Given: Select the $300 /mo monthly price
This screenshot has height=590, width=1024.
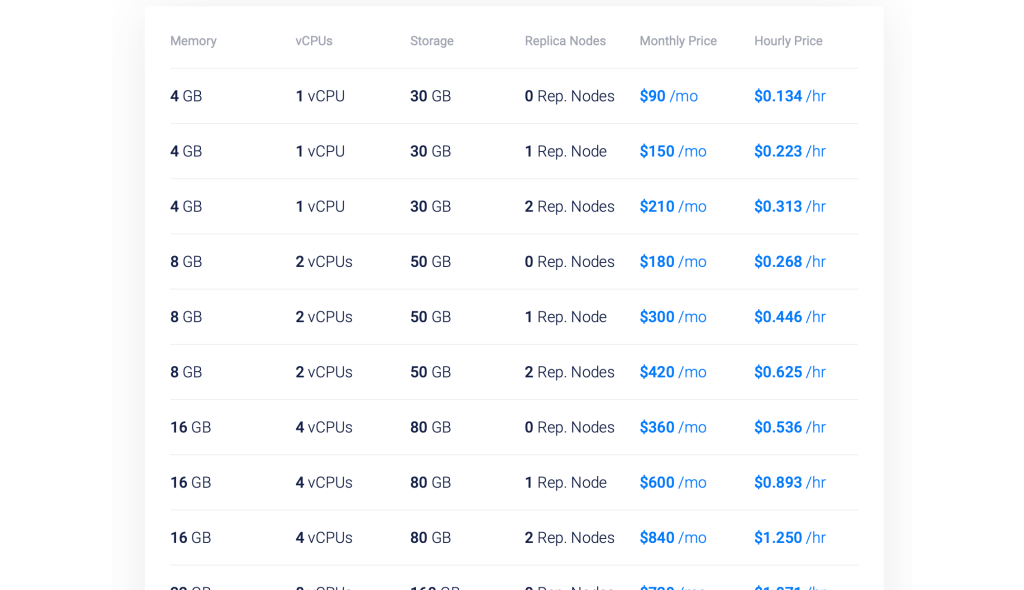Looking at the screenshot, I should click(673, 317).
